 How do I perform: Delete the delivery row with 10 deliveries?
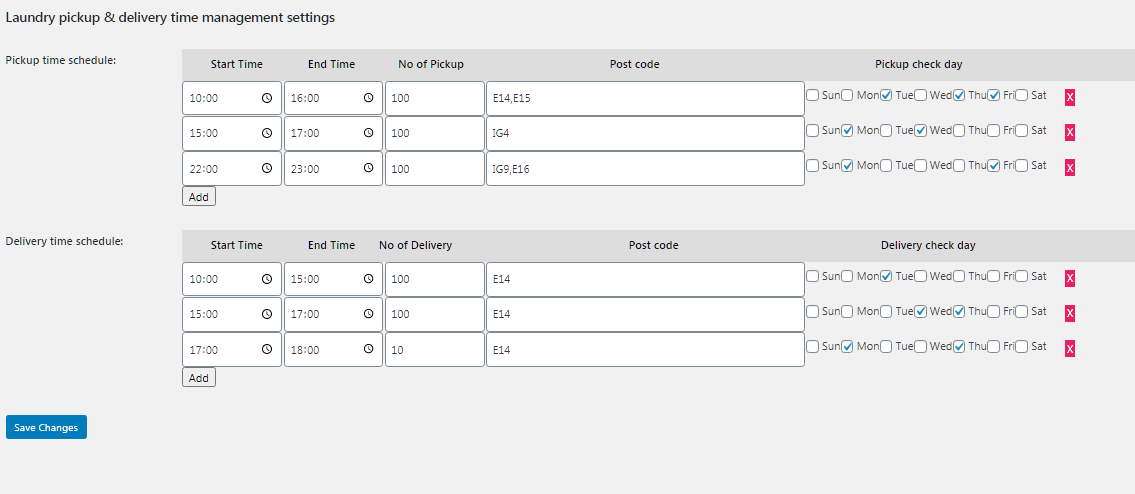coord(1070,348)
